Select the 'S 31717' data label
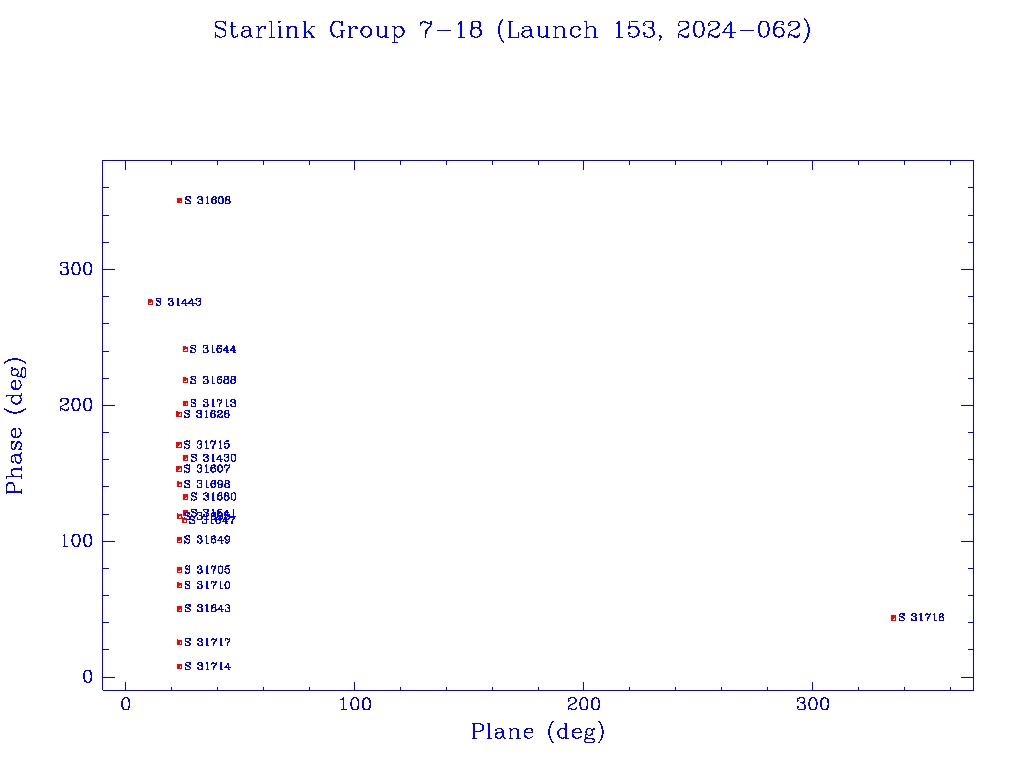The image size is (1024, 768). pyautogui.click(x=207, y=643)
